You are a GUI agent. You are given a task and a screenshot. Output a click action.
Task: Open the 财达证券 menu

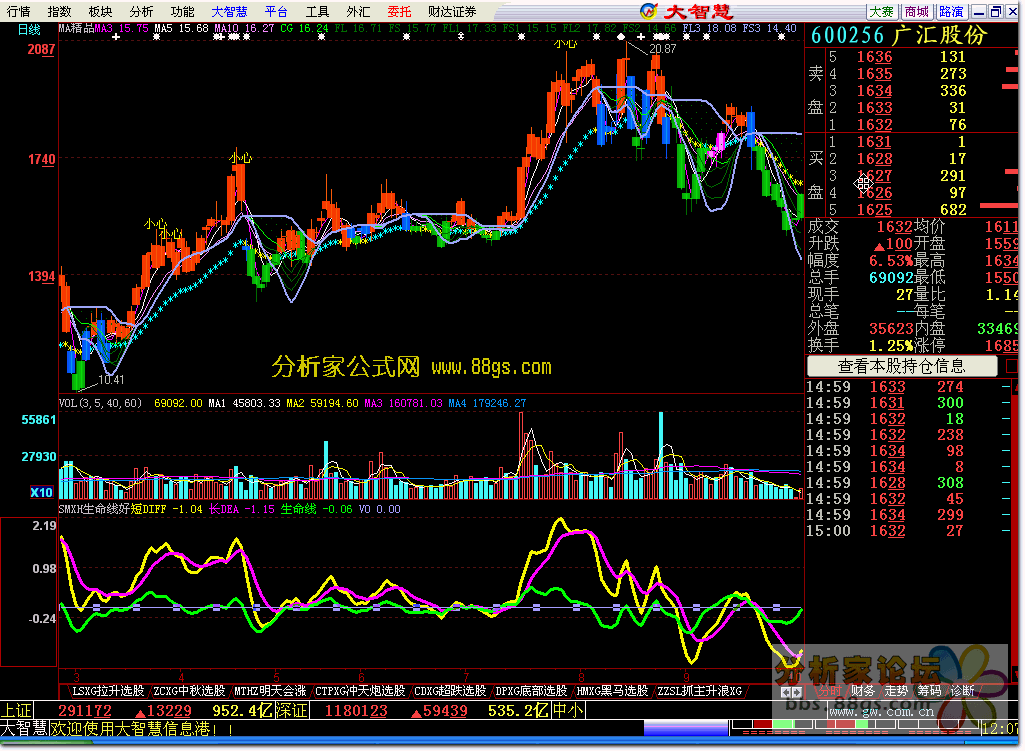pos(452,11)
